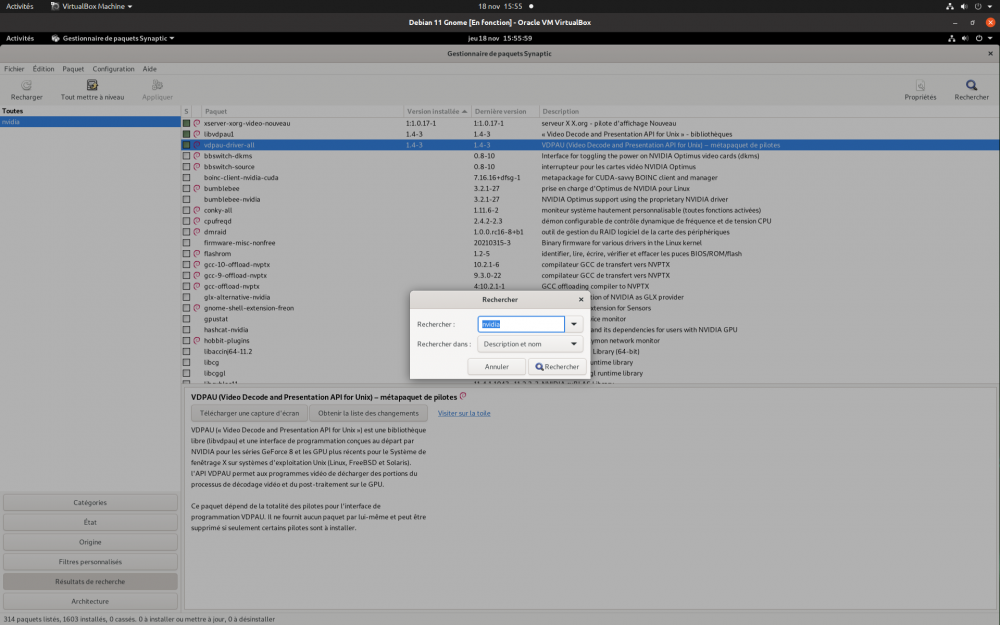Image resolution: width=1000 pixels, height=625 pixels.
Task: Click Synaptic app icon in guest top bar
Action: click(x=55, y=38)
